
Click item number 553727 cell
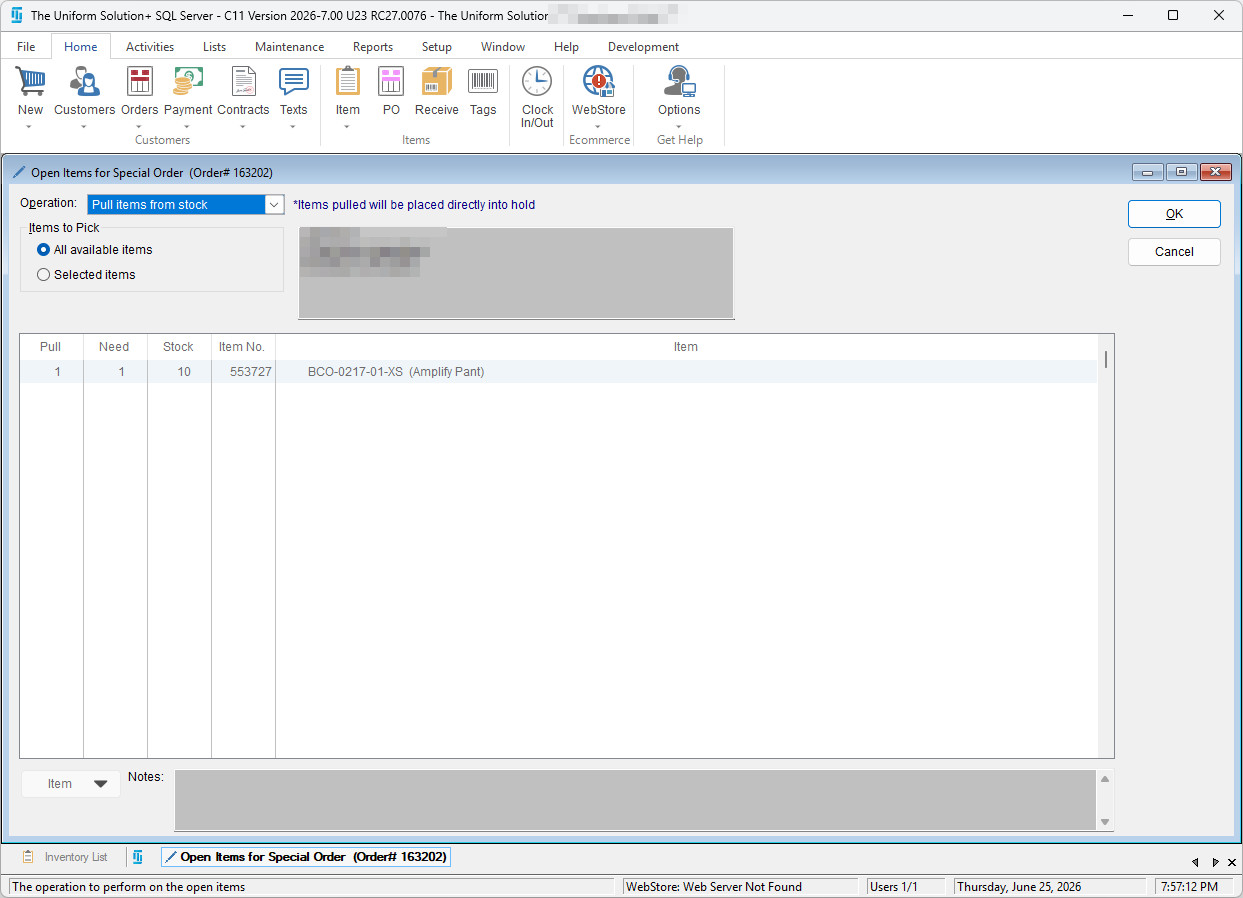tap(243, 372)
